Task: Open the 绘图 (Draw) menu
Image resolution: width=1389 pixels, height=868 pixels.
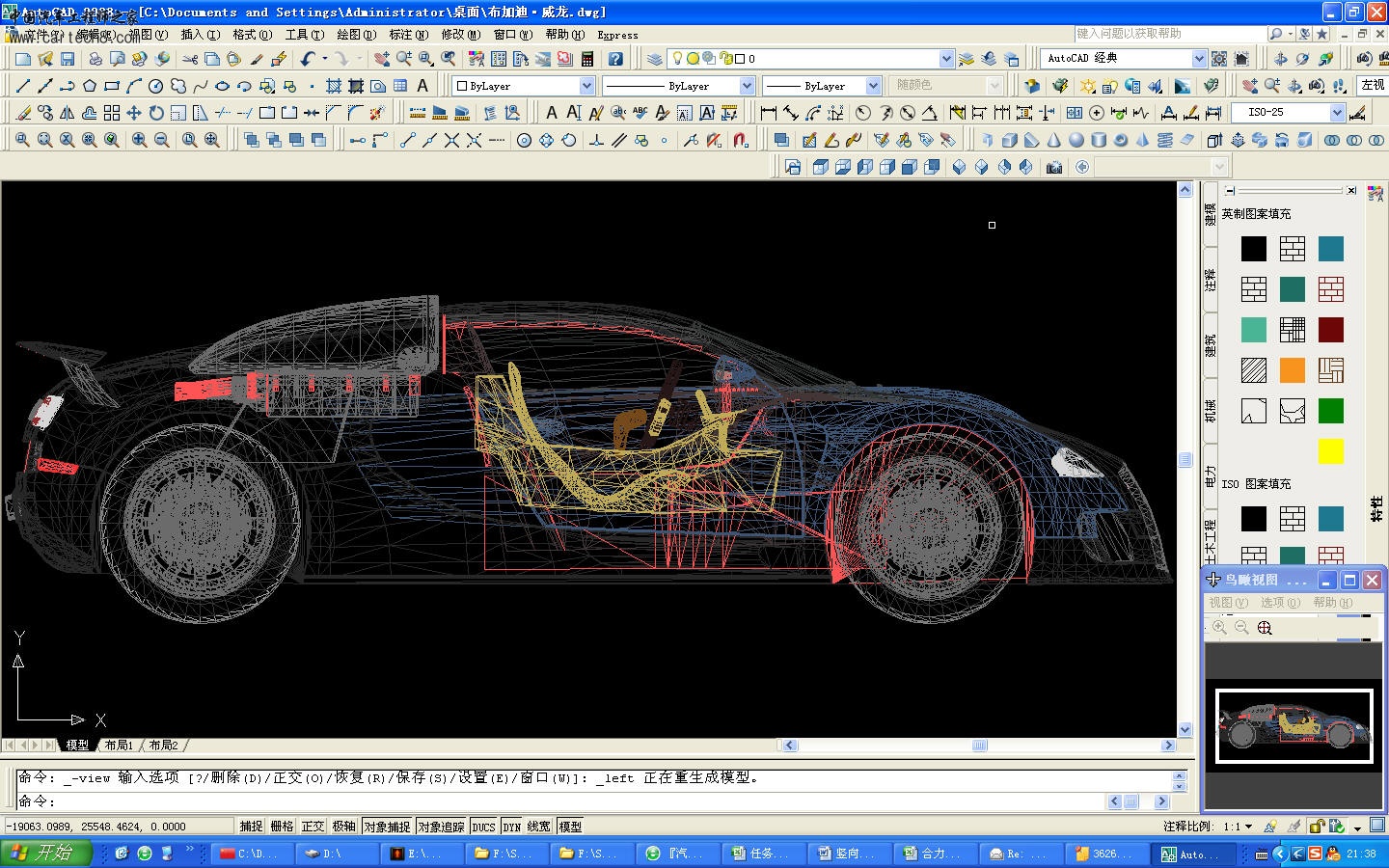Action: (357, 35)
